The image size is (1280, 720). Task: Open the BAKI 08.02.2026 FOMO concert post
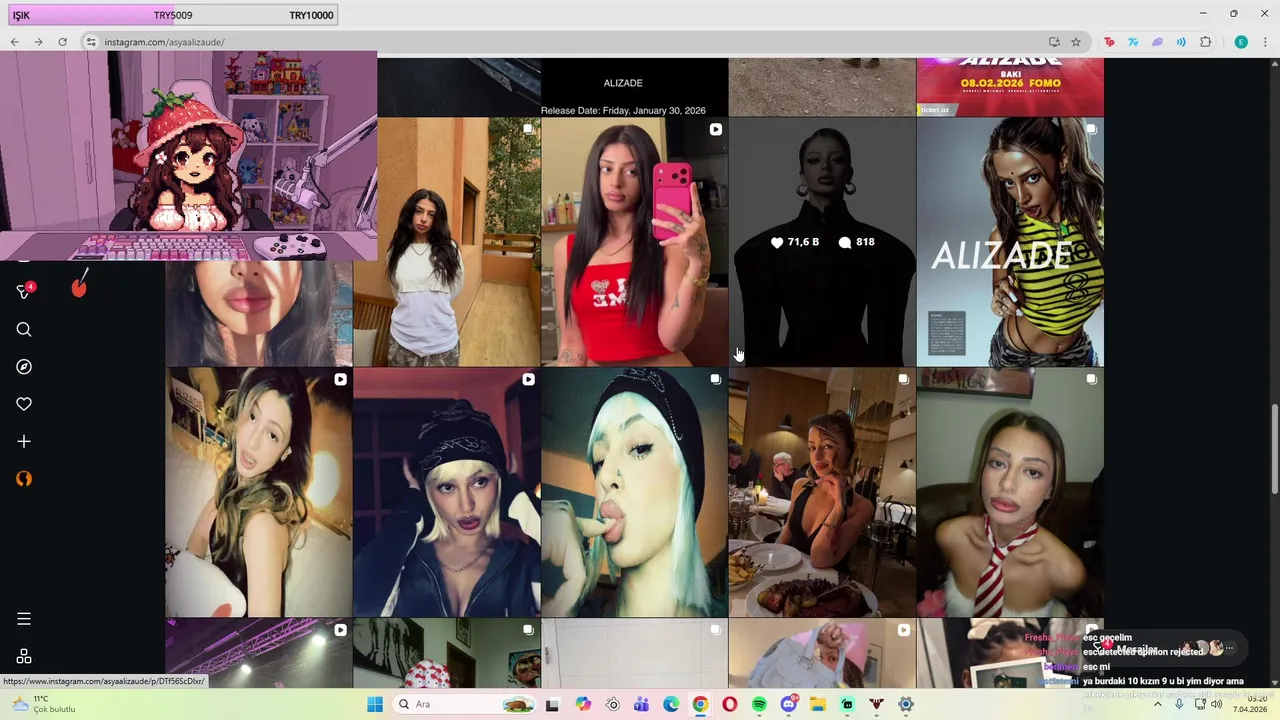tap(1010, 87)
